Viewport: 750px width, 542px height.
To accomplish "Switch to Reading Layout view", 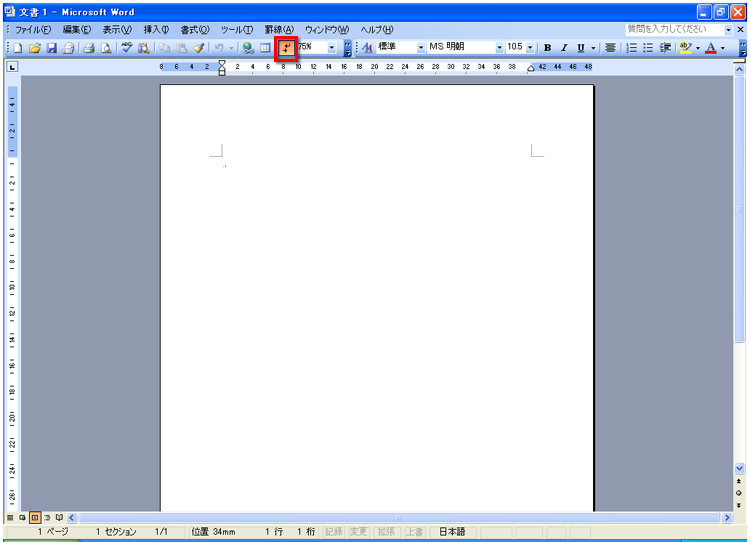I will click(x=59, y=518).
